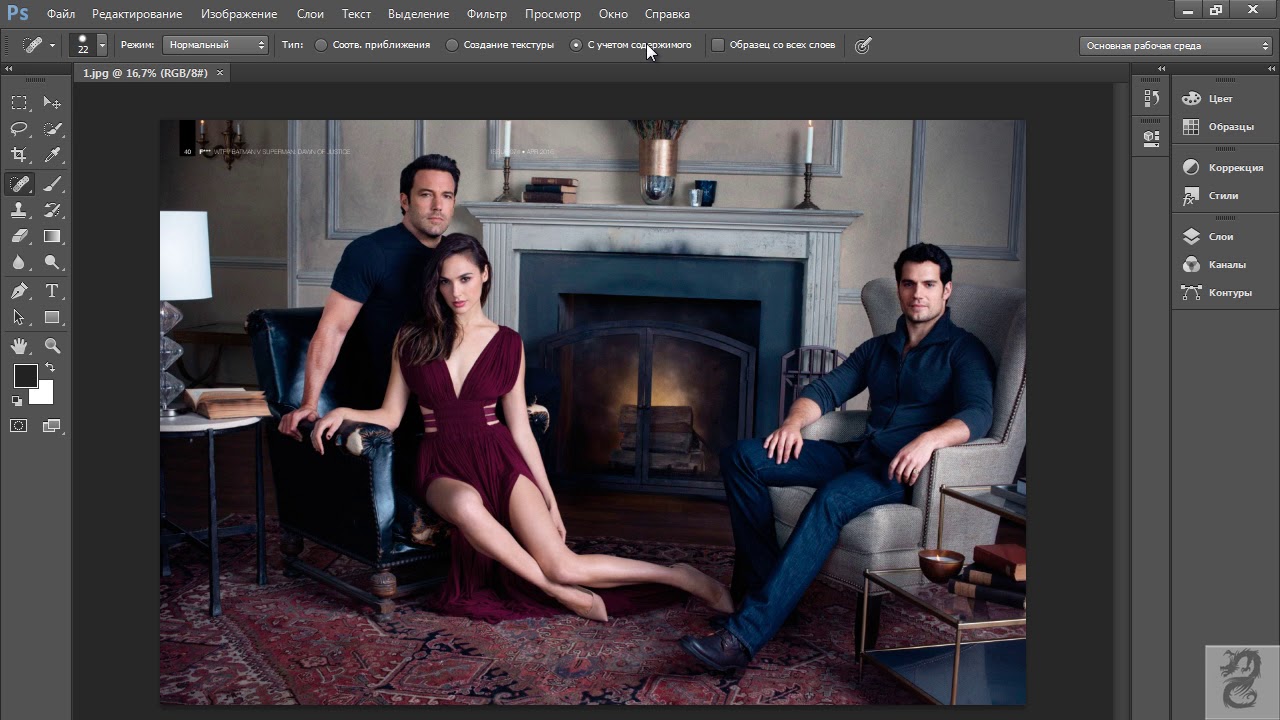
Task: Swap foreground and background colors
Action: coord(50,369)
